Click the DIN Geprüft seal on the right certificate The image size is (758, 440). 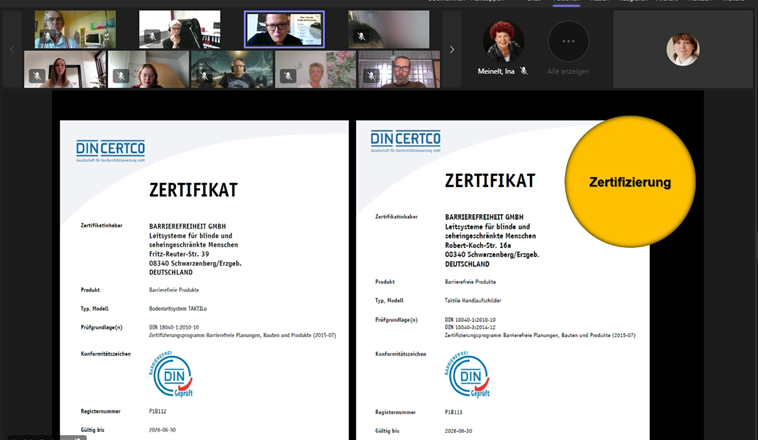click(x=468, y=374)
